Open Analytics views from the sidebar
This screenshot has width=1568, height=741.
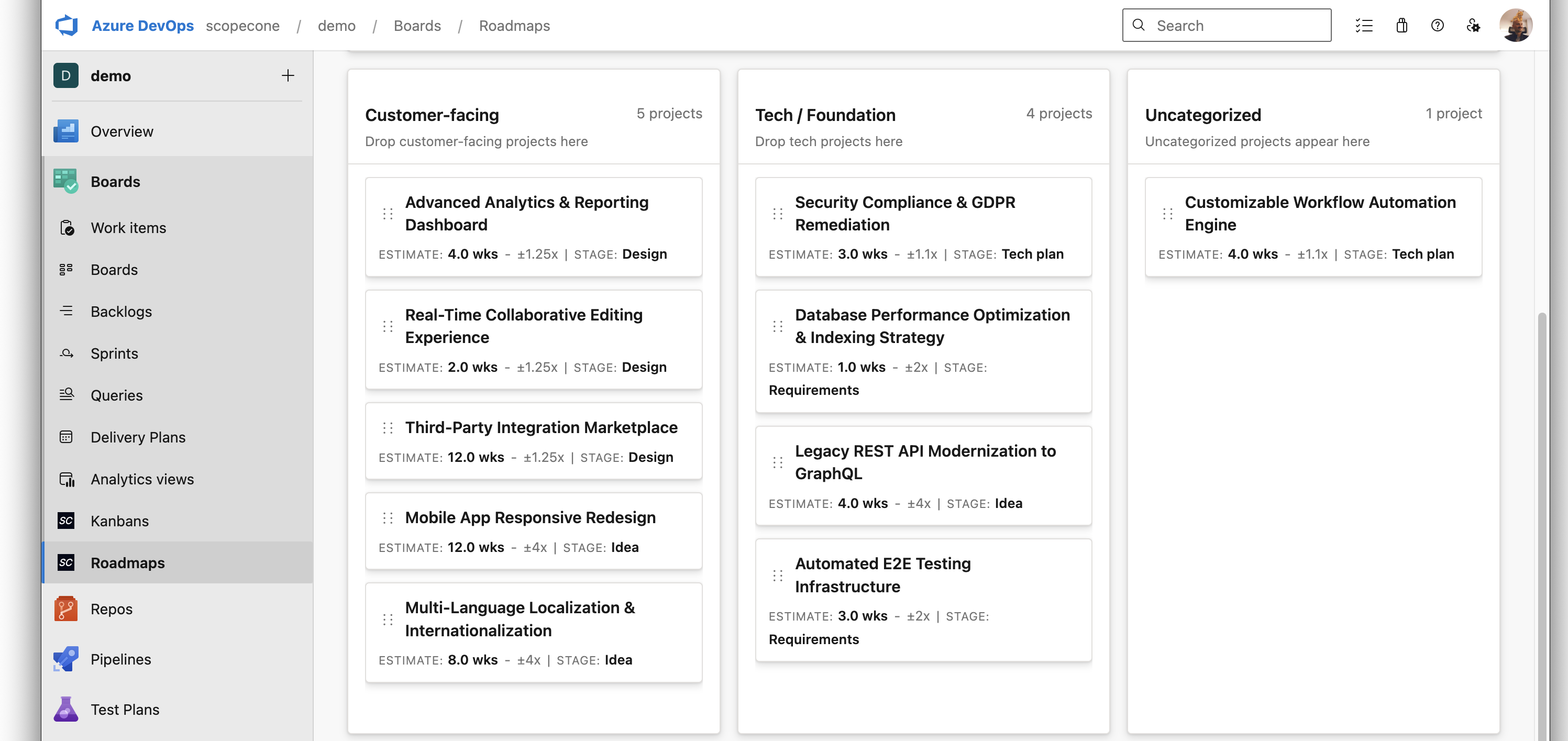(x=142, y=479)
